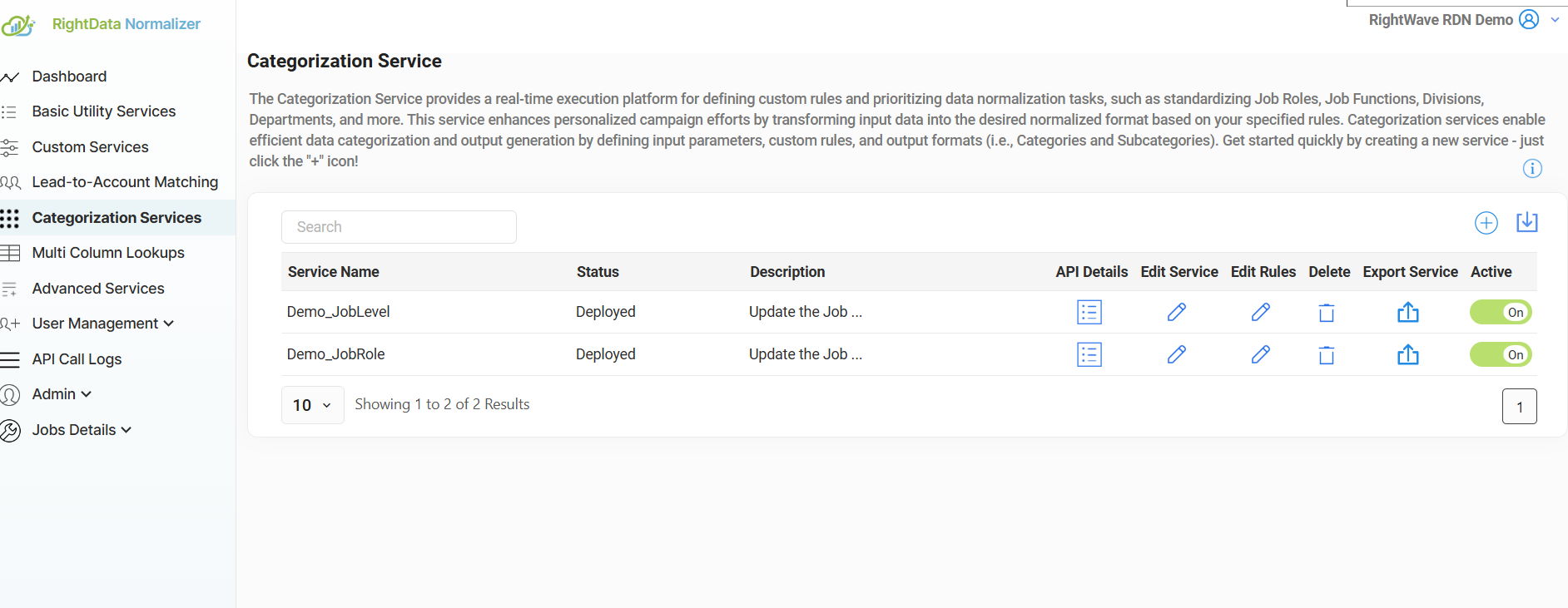Screen dimensions: 1568x608
Task: Open API Details for Demo_JobRole
Action: pos(1089,354)
